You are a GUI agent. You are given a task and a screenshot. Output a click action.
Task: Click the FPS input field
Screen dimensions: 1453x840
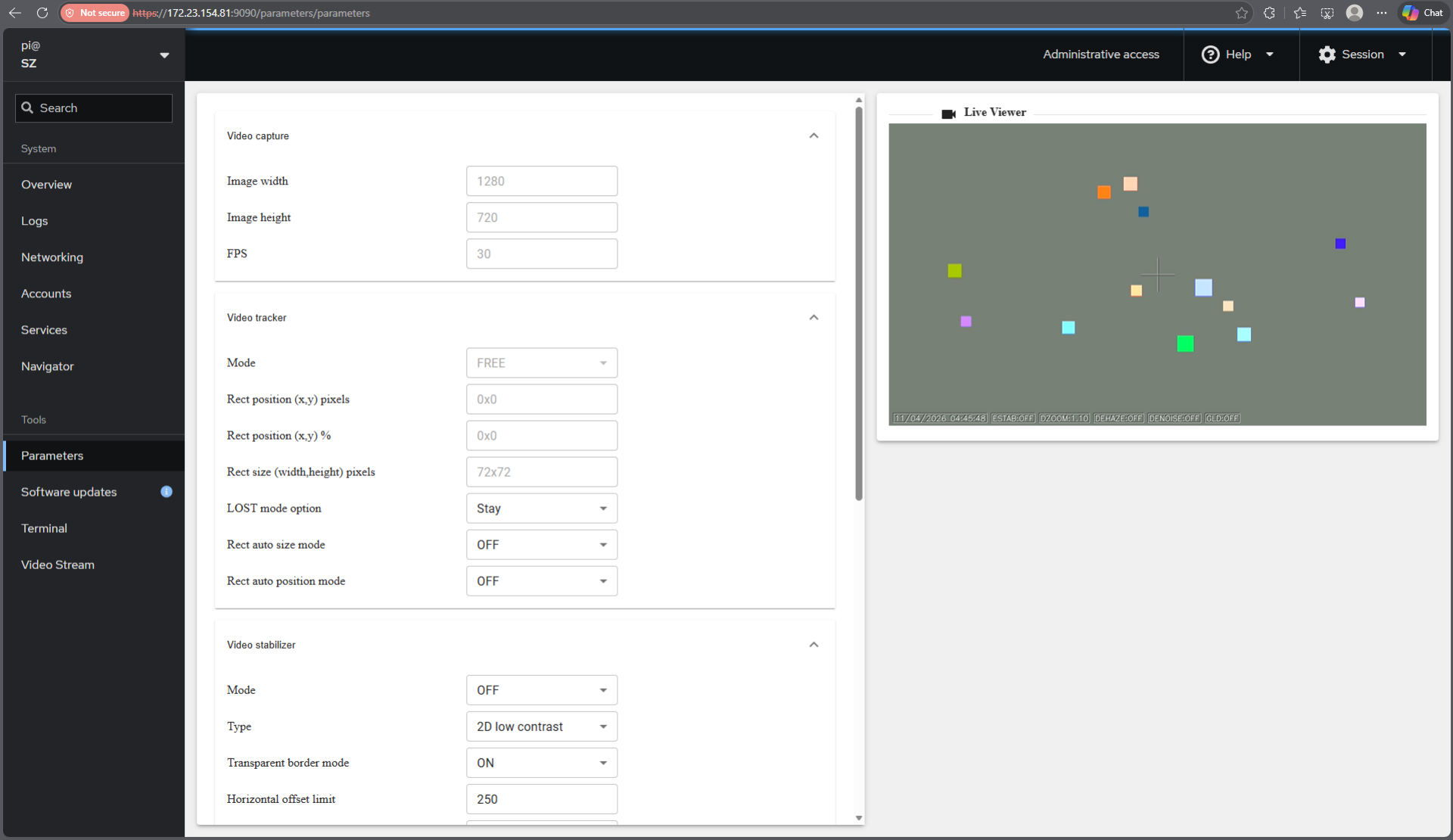click(541, 254)
